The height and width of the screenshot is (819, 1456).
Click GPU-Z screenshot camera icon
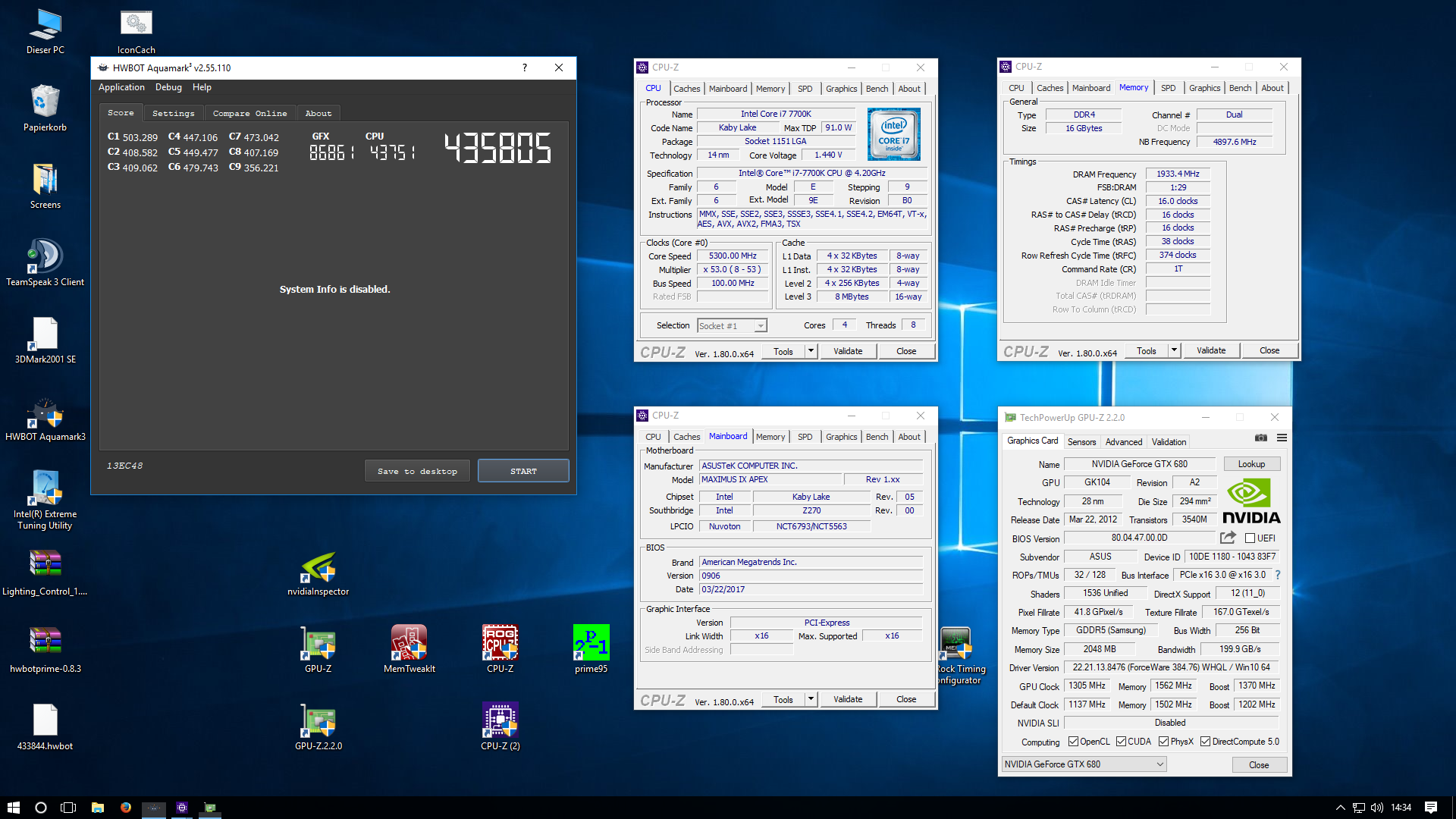coord(1261,438)
